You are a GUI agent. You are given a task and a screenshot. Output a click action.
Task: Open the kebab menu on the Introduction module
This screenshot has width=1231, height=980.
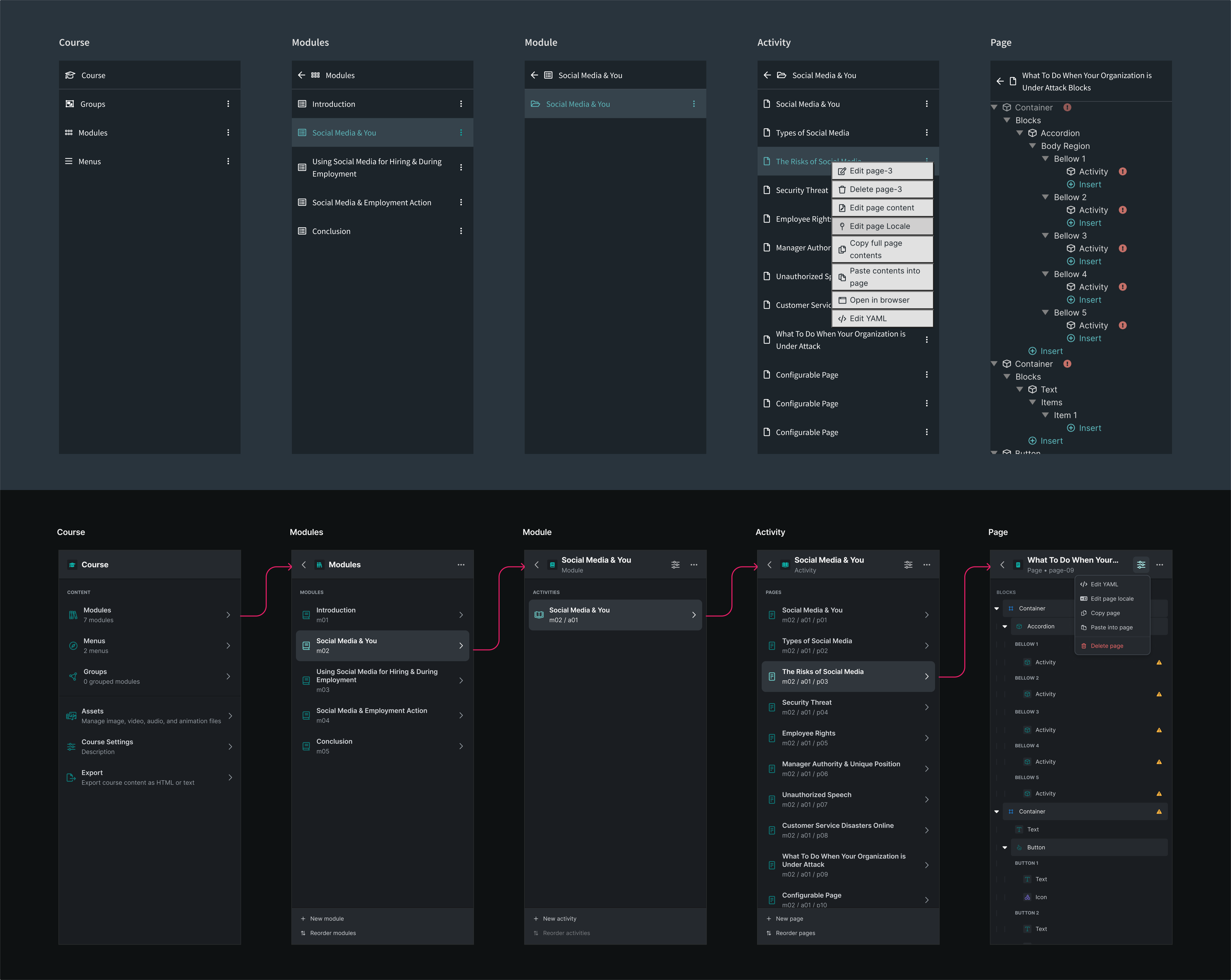click(x=461, y=103)
